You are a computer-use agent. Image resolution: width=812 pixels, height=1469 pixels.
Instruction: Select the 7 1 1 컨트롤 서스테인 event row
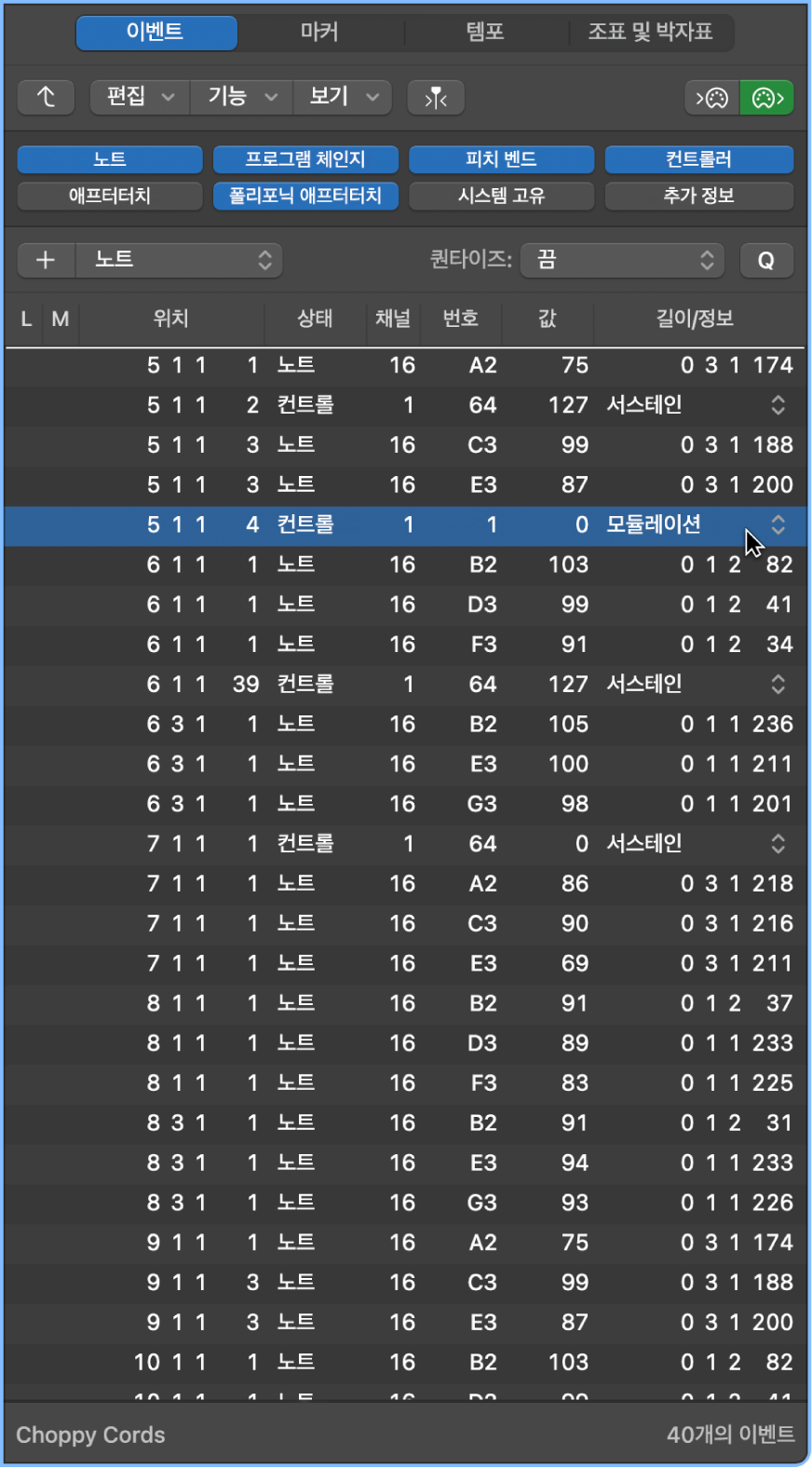pyautogui.click(x=406, y=844)
